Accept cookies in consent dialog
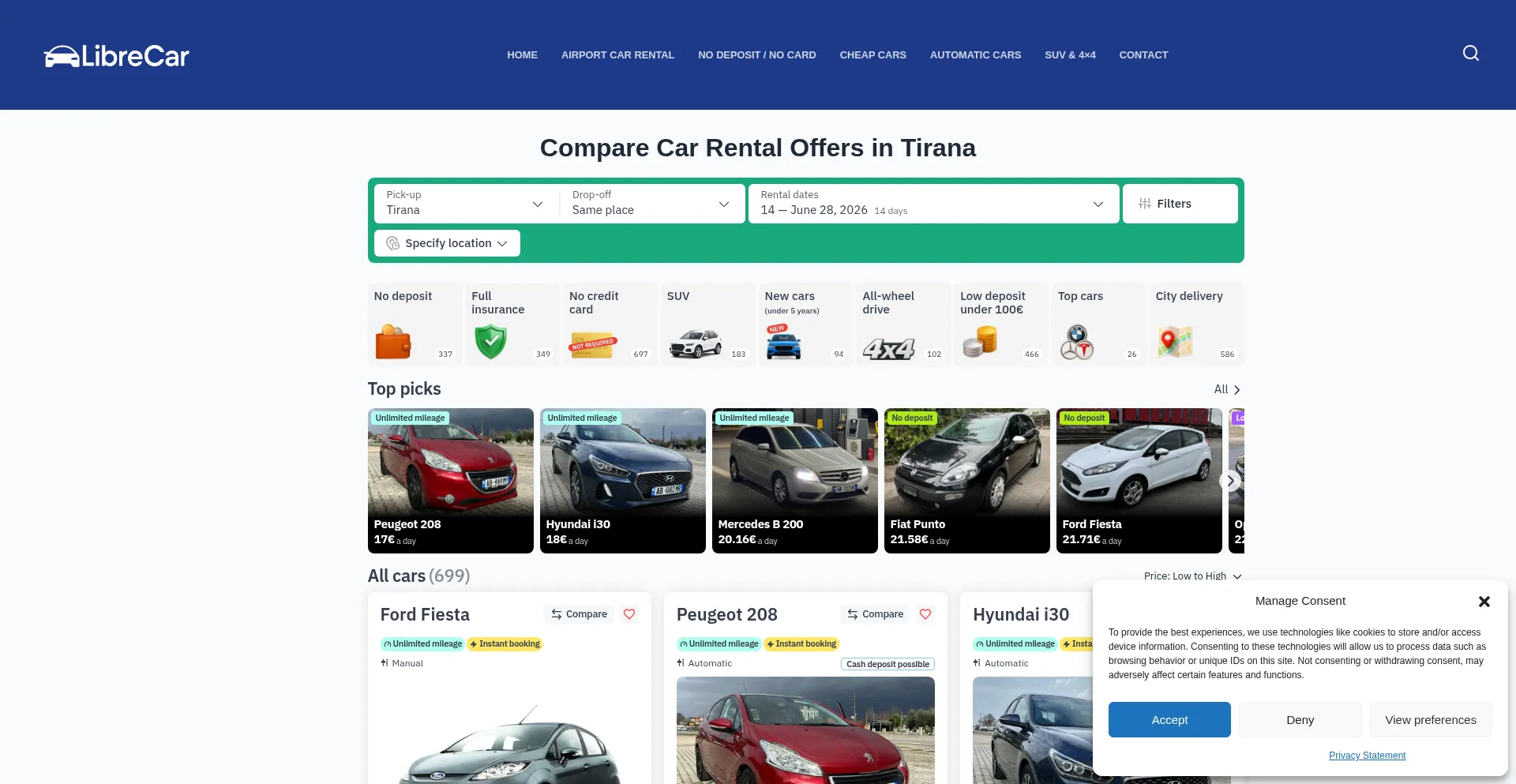Screen dimensions: 1516x784 click(x=1169, y=720)
